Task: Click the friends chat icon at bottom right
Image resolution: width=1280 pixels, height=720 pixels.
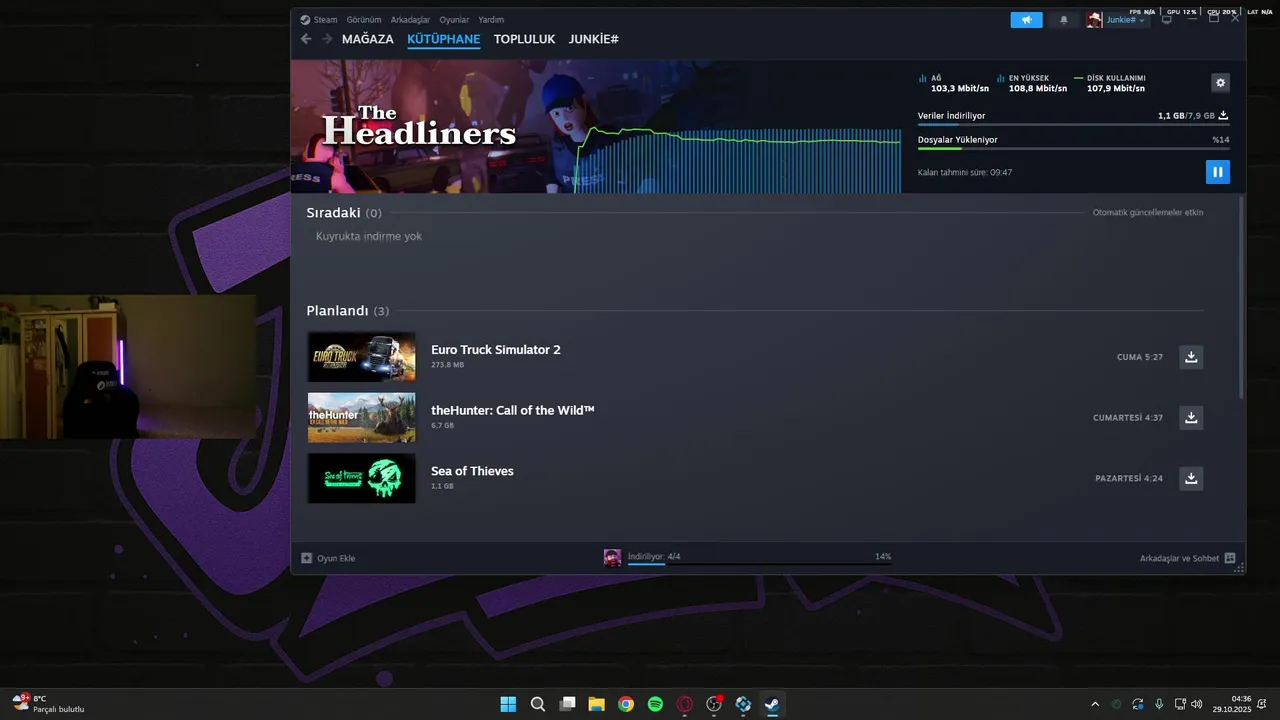Action: pos(1230,558)
